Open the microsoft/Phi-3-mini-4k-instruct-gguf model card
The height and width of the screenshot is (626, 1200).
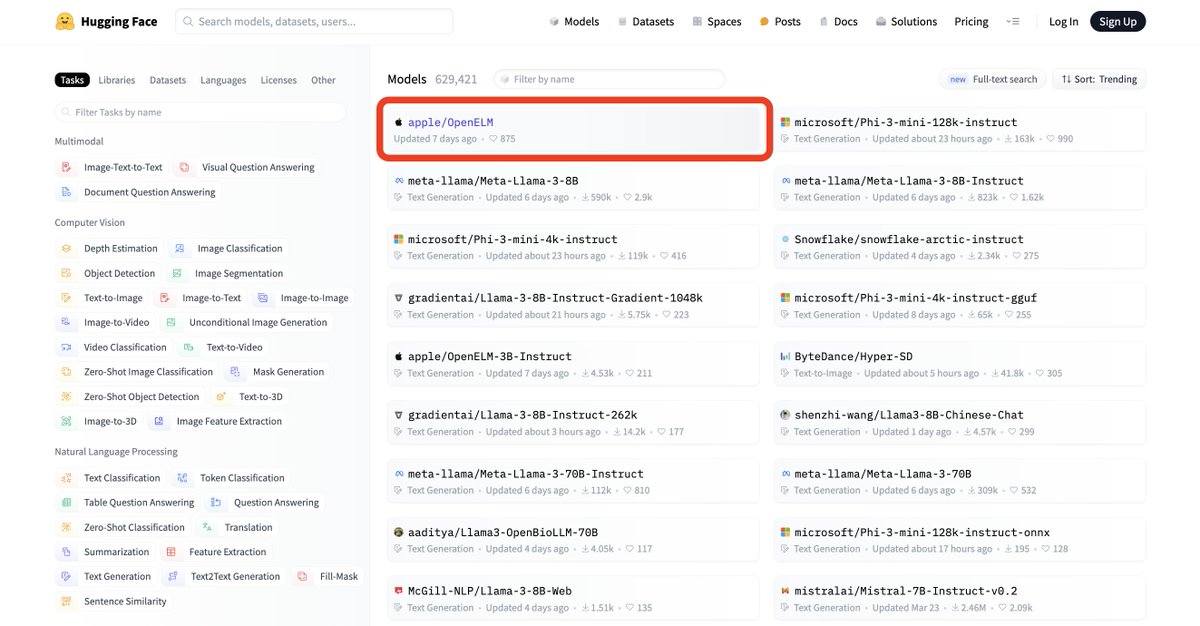pos(960,306)
